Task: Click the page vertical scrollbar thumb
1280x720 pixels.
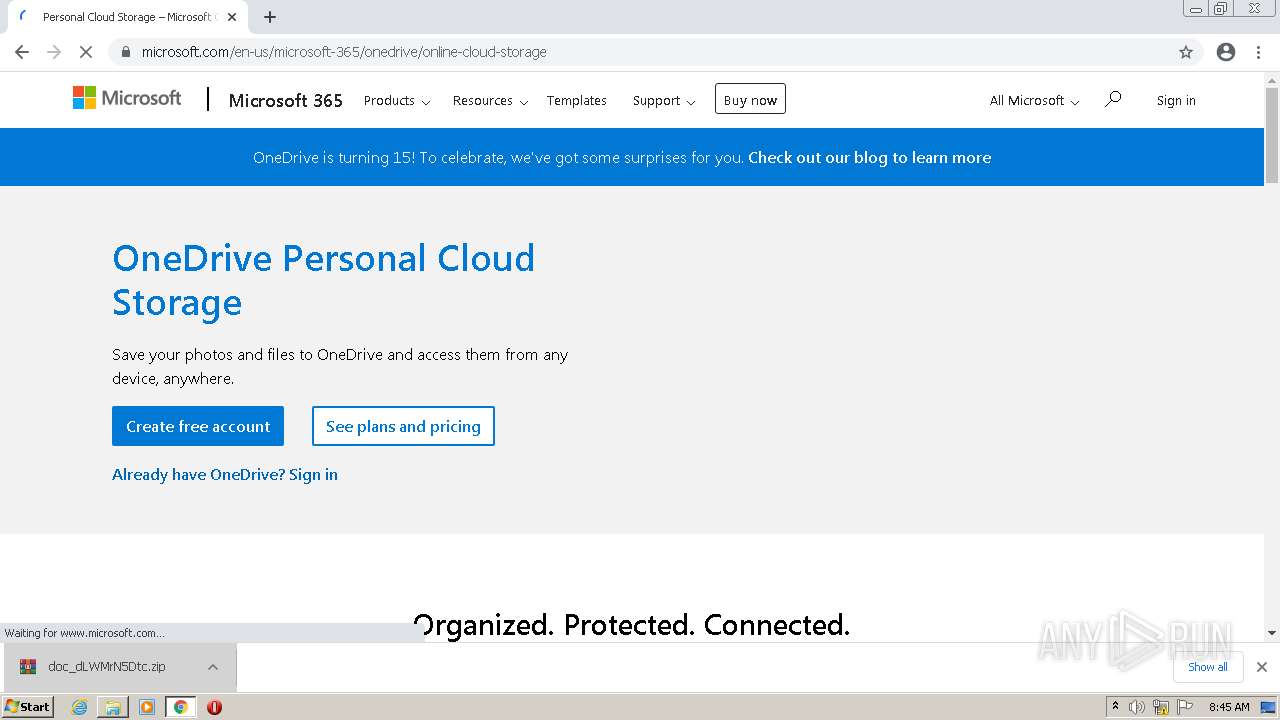Action: coord(1272,135)
